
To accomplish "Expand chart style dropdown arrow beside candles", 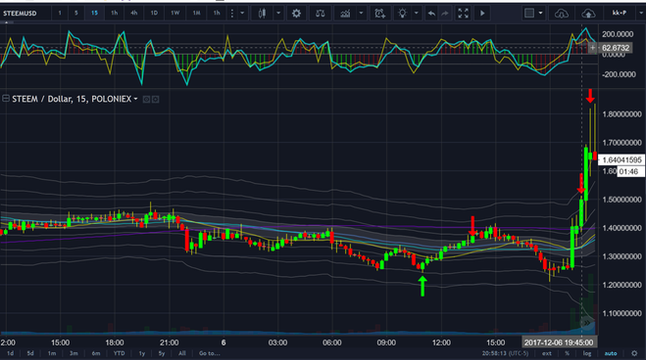I will 279,13.
